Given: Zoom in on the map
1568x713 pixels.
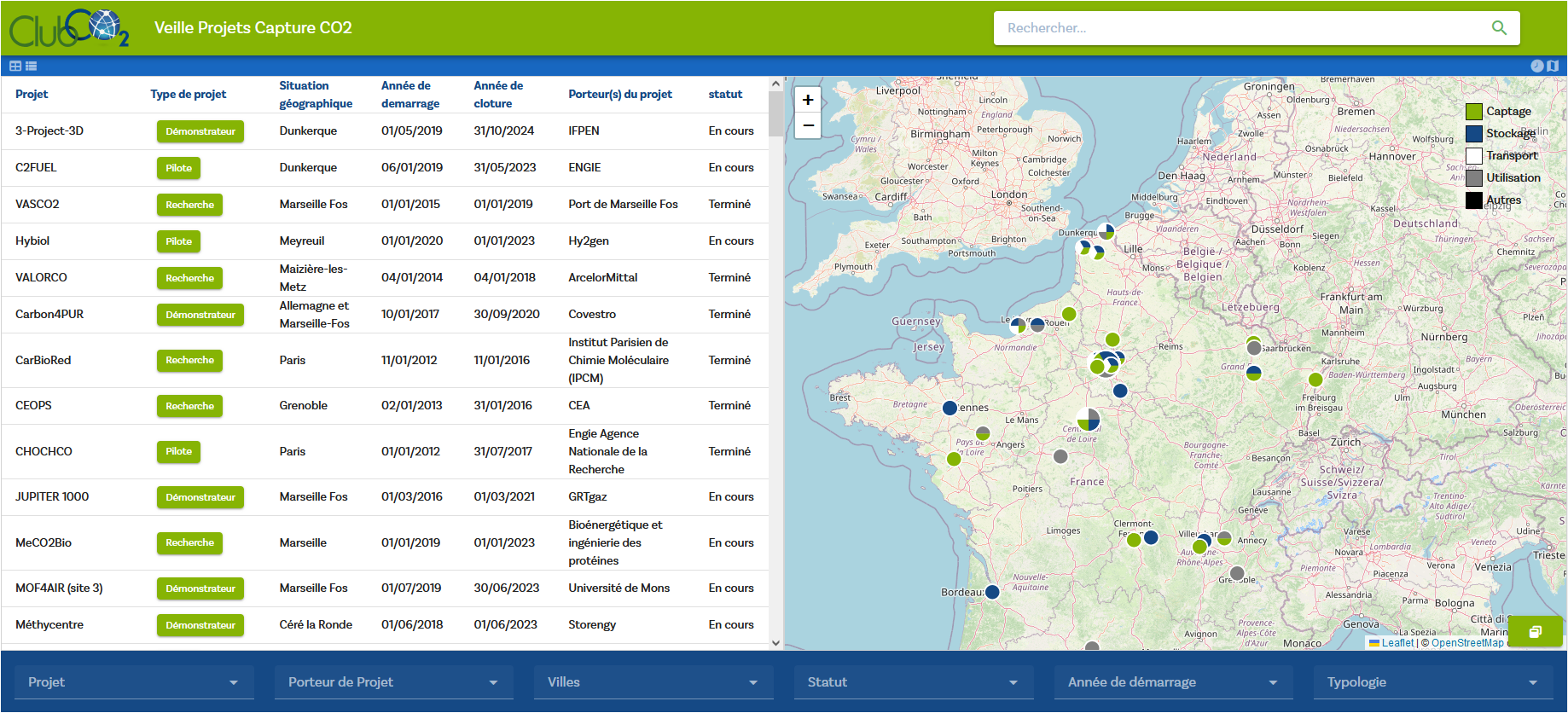Looking at the screenshot, I should click(808, 100).
